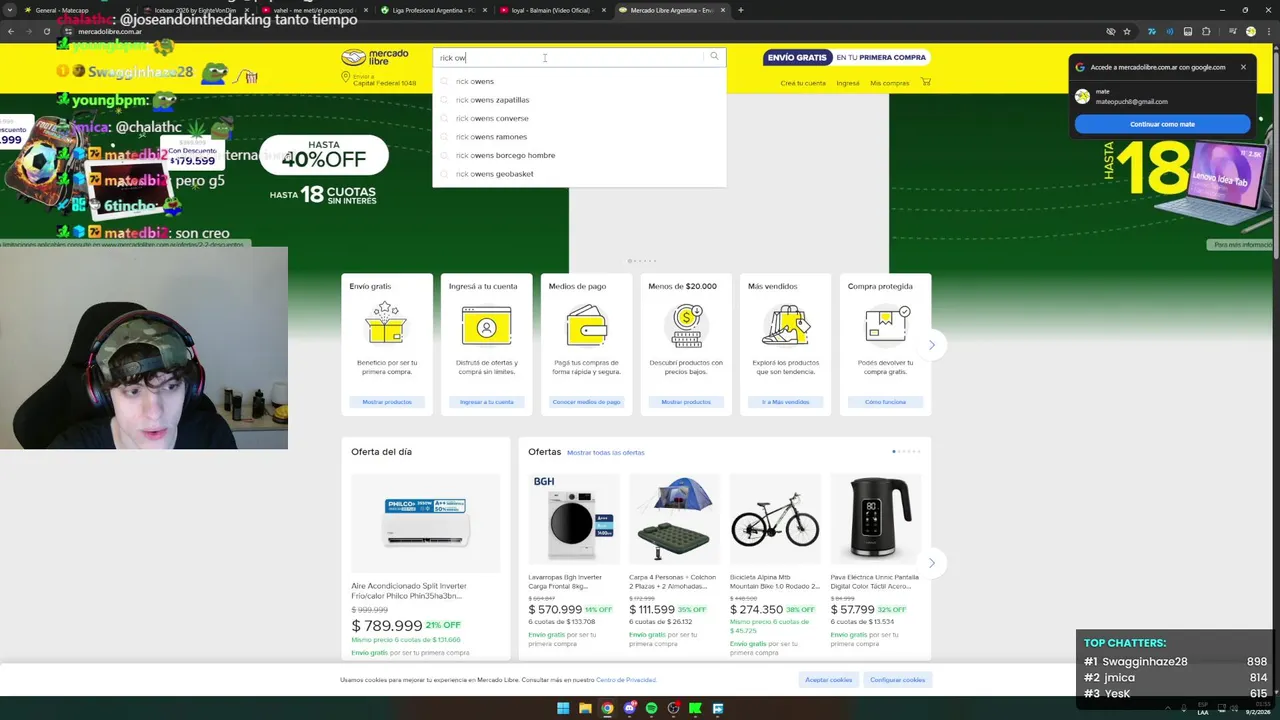Show next benefit cards with right chevron
This screenshot has height=720, width=1280.
931,345
